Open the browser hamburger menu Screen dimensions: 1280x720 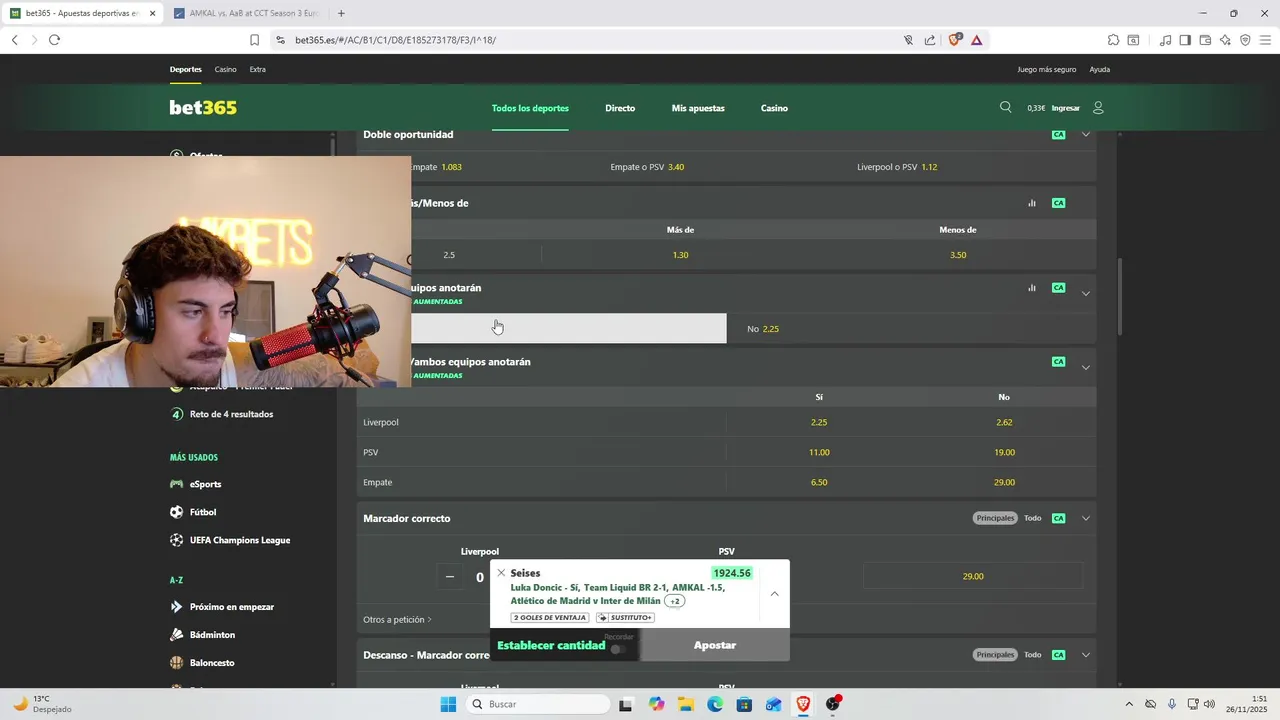coord(1265,40)
